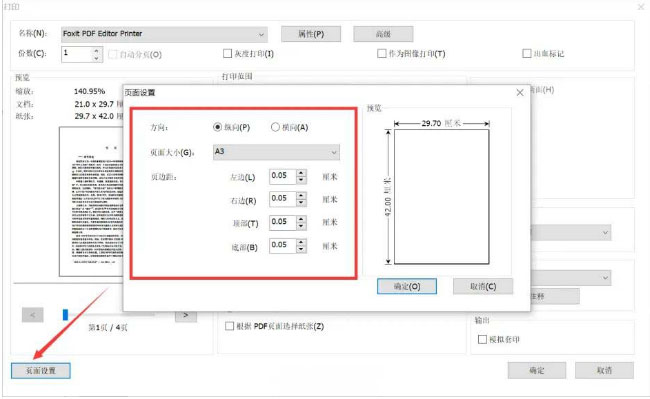This screenshot has height=399, width=650.
Task: Toggle 根据 PDF 页面选择纸张(Z) checkbox
Action: (x=229, y=326)
